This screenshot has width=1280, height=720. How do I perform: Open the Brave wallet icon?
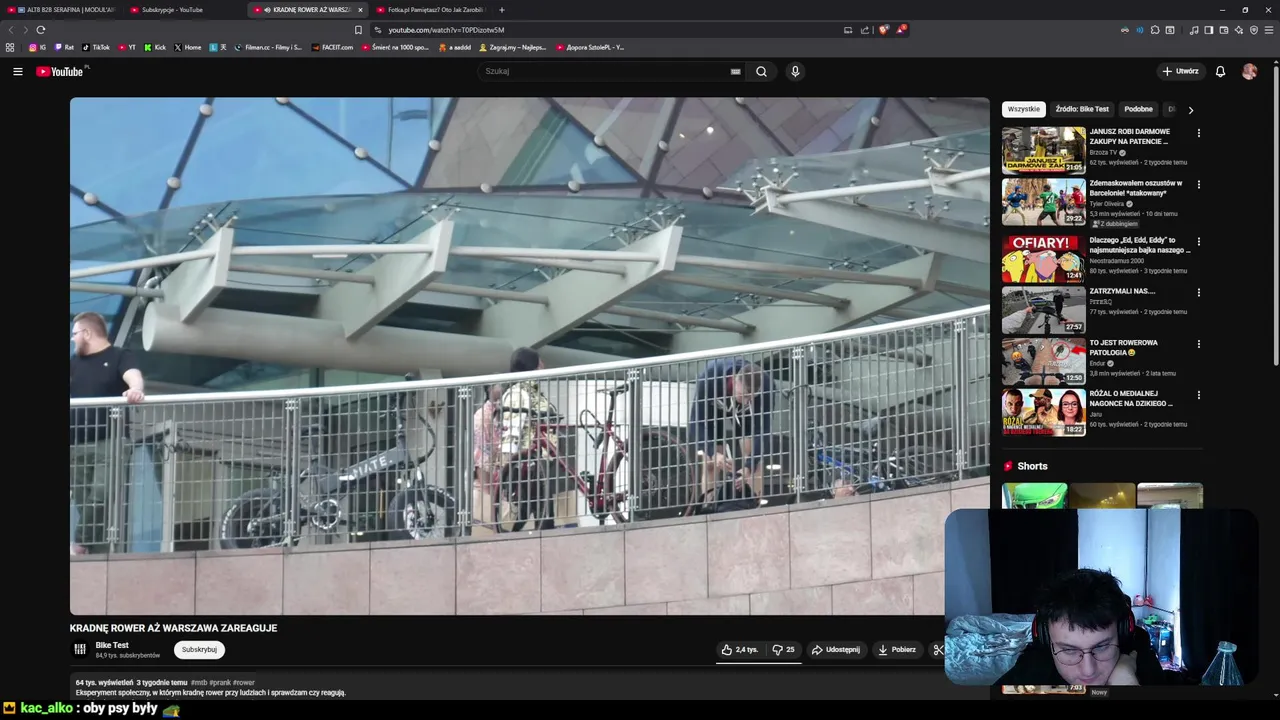[1224, 30]
